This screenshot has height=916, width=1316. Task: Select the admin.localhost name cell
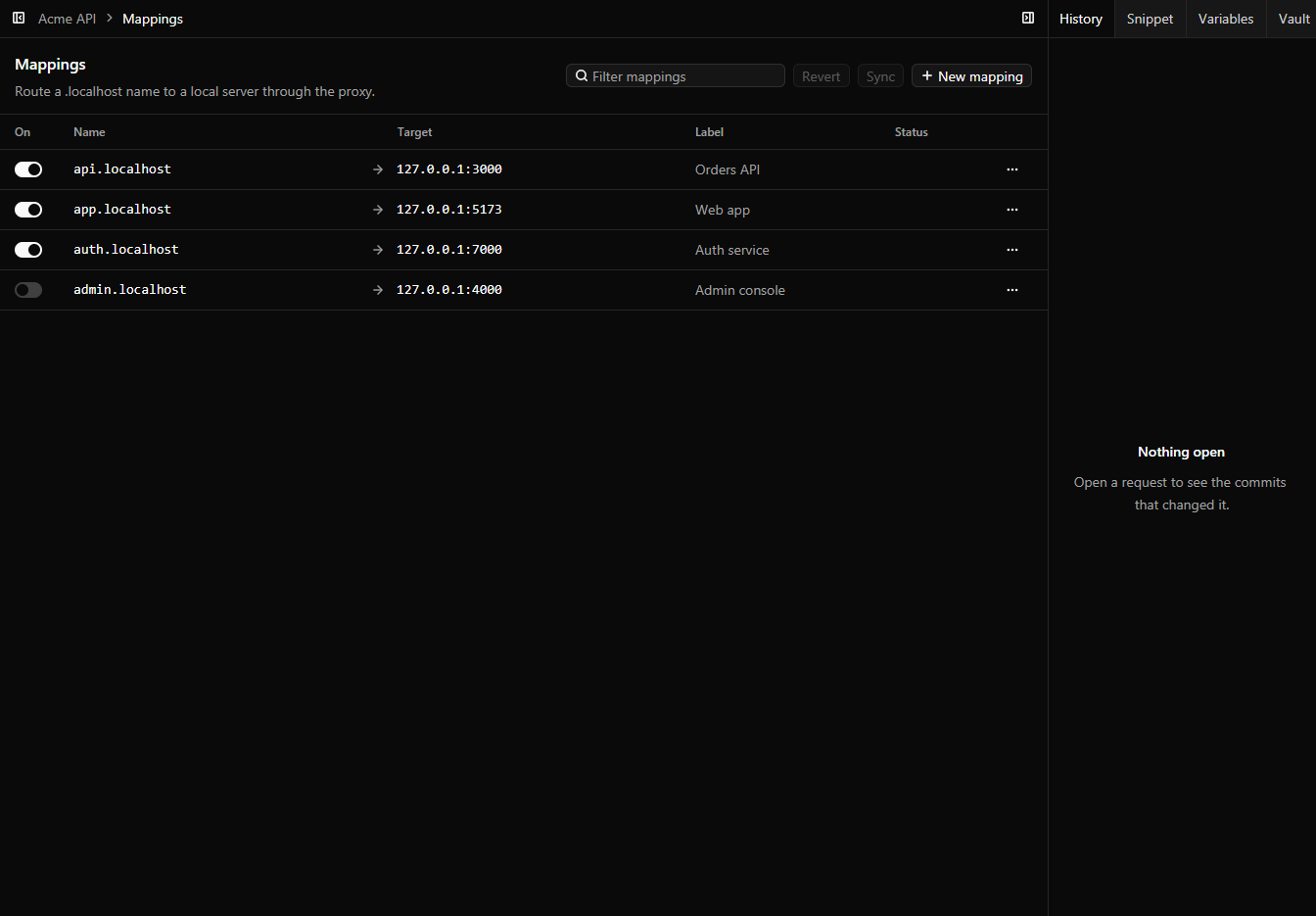pos(130,290)
